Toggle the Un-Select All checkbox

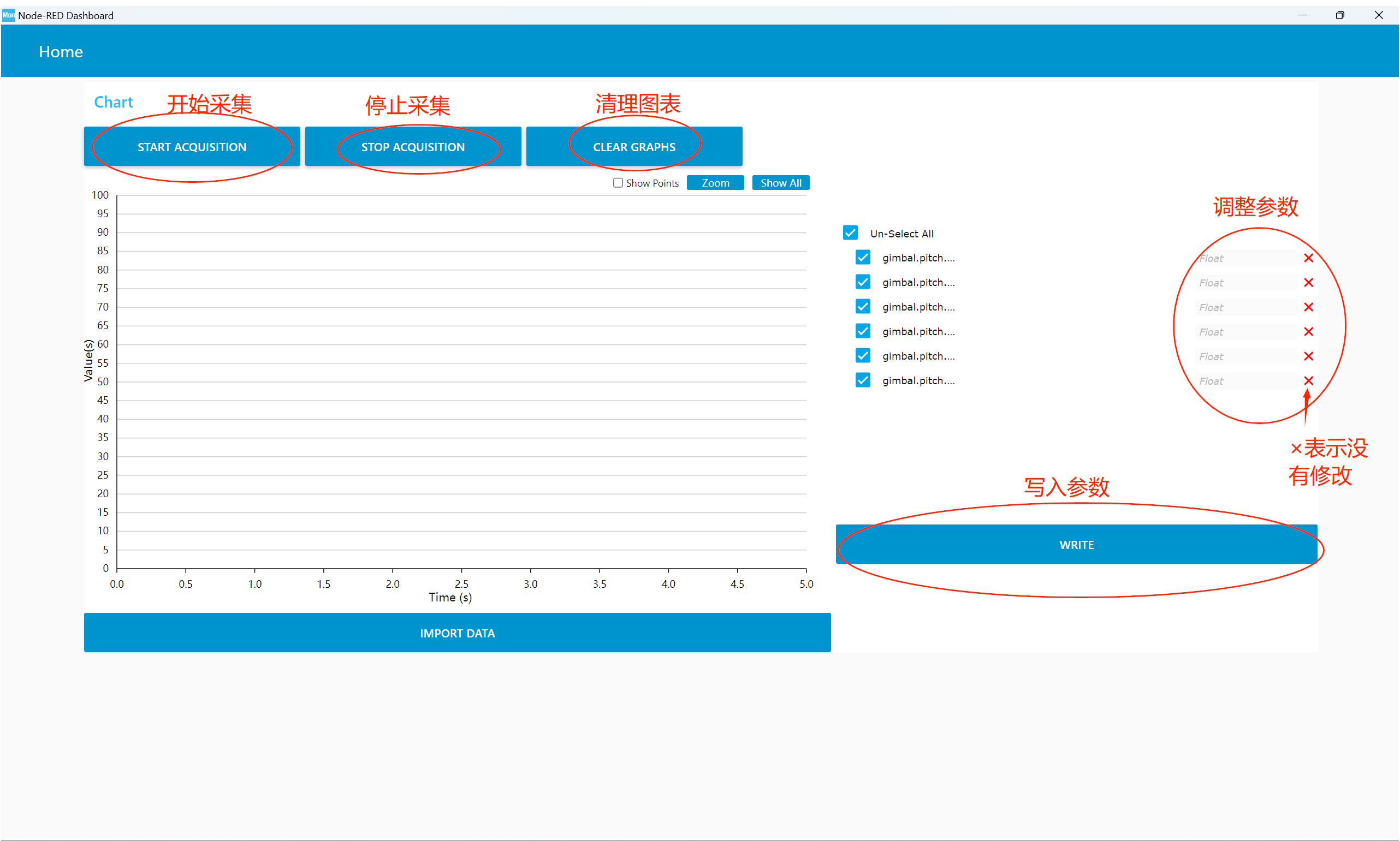click(851, 232)
